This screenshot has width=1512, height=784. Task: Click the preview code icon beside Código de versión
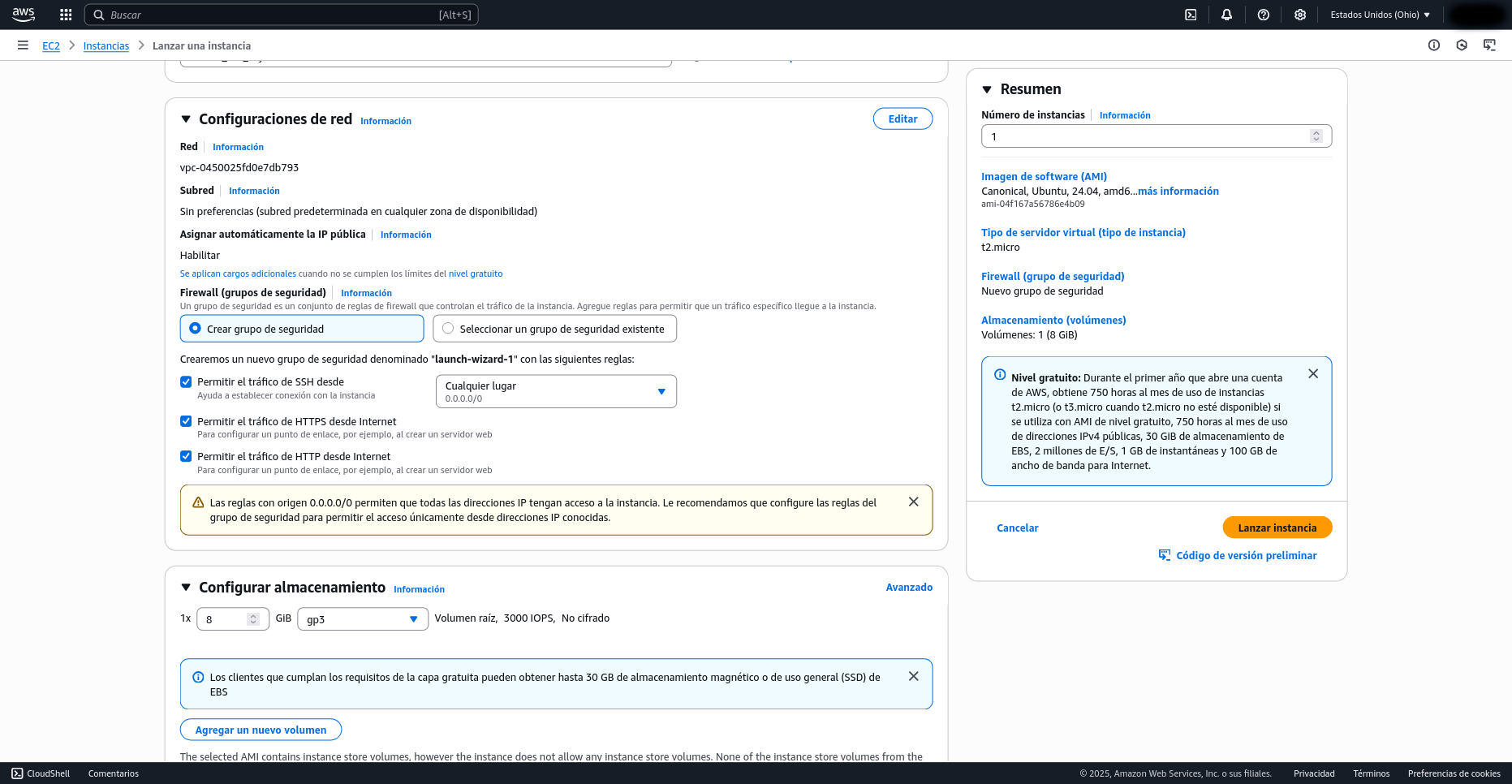click(x=1165, y=555)
